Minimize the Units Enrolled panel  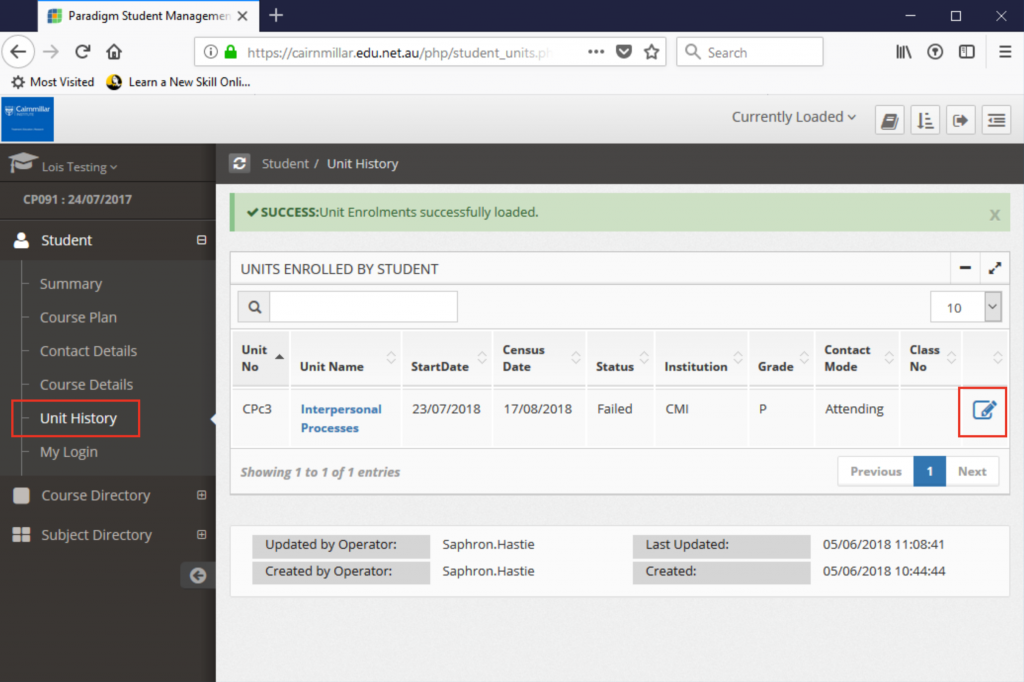pyautogui.click(x=965, y=268)
